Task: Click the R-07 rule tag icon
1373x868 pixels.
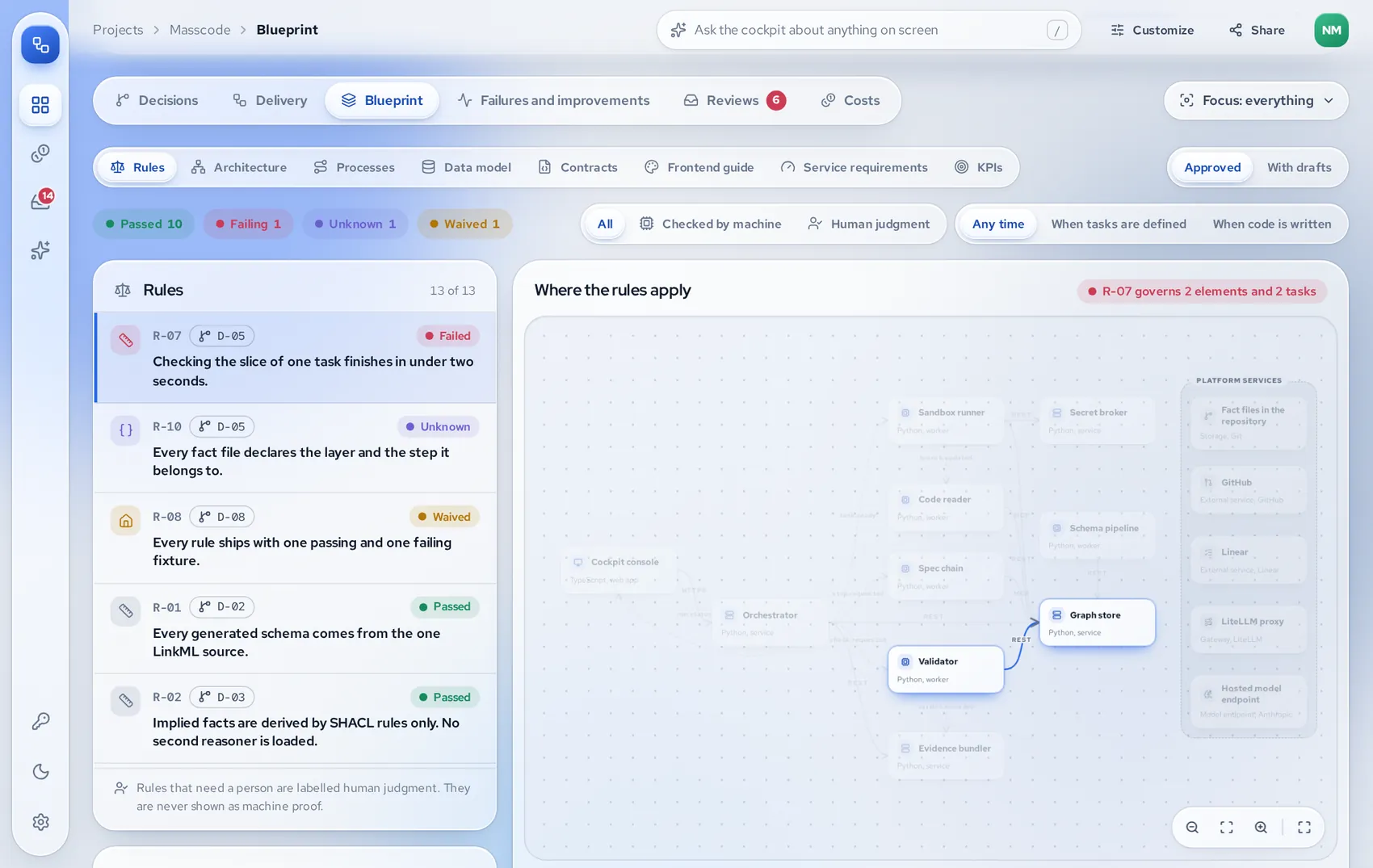Action: [x=126, y=340]
